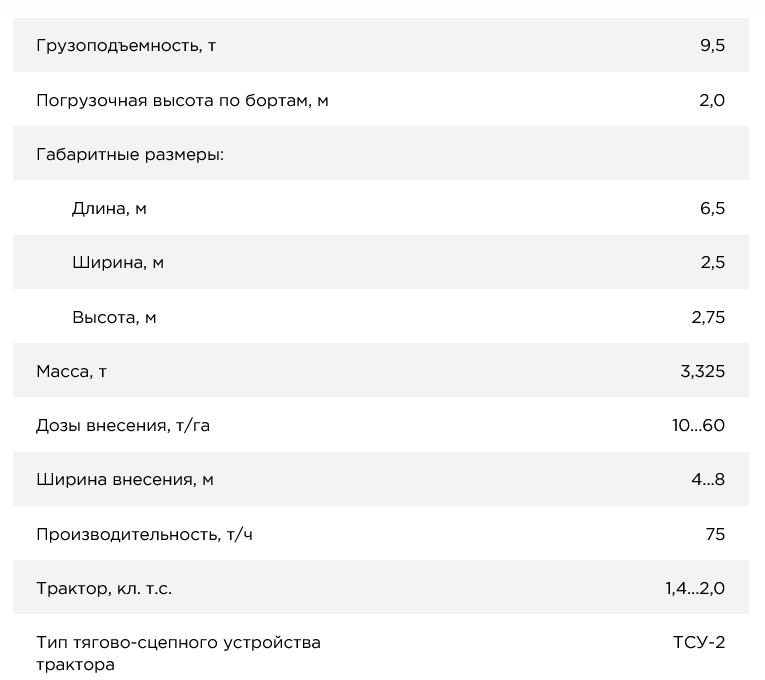Select the 10...60 application dose value
This screenshot has width=765, height=680.
698,425
